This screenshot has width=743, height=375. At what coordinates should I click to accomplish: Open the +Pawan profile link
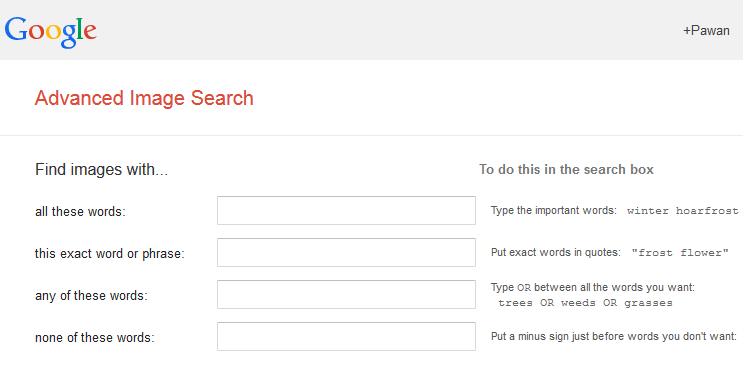tap(706, 31)
